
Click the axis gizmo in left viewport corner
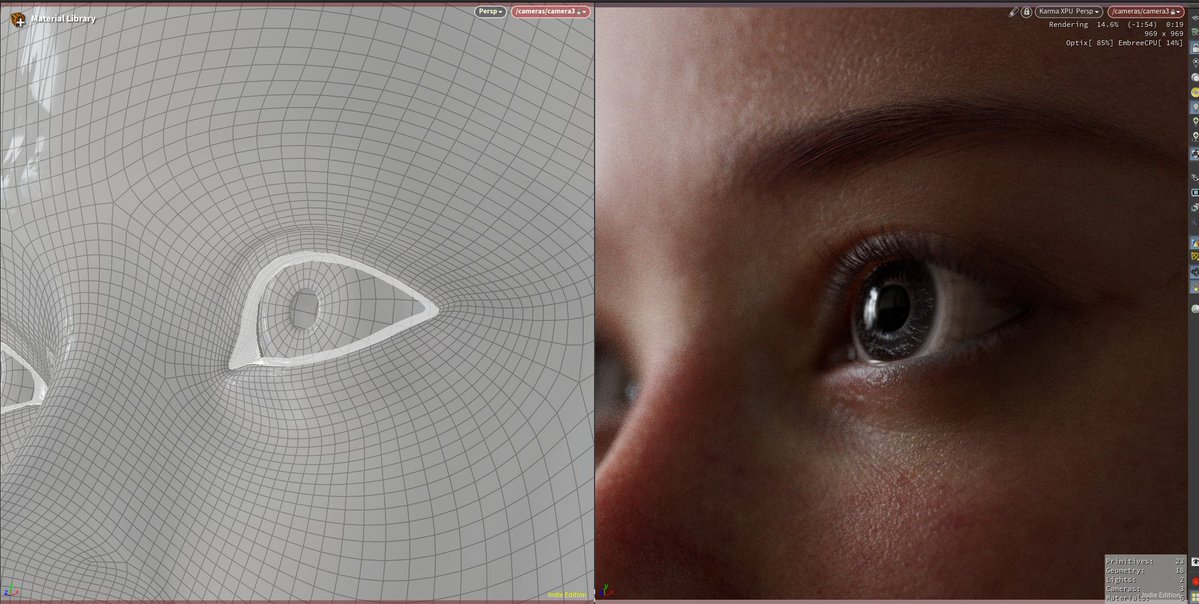pos(10,590)
